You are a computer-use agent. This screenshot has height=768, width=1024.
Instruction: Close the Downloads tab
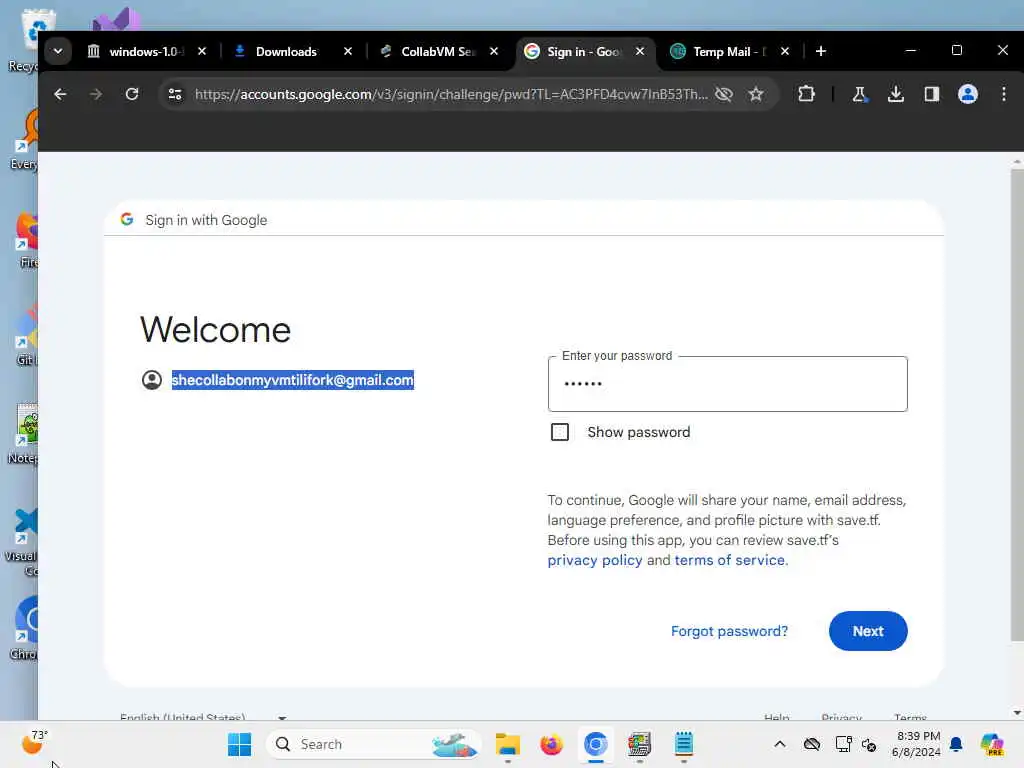[x=348, y=51]
